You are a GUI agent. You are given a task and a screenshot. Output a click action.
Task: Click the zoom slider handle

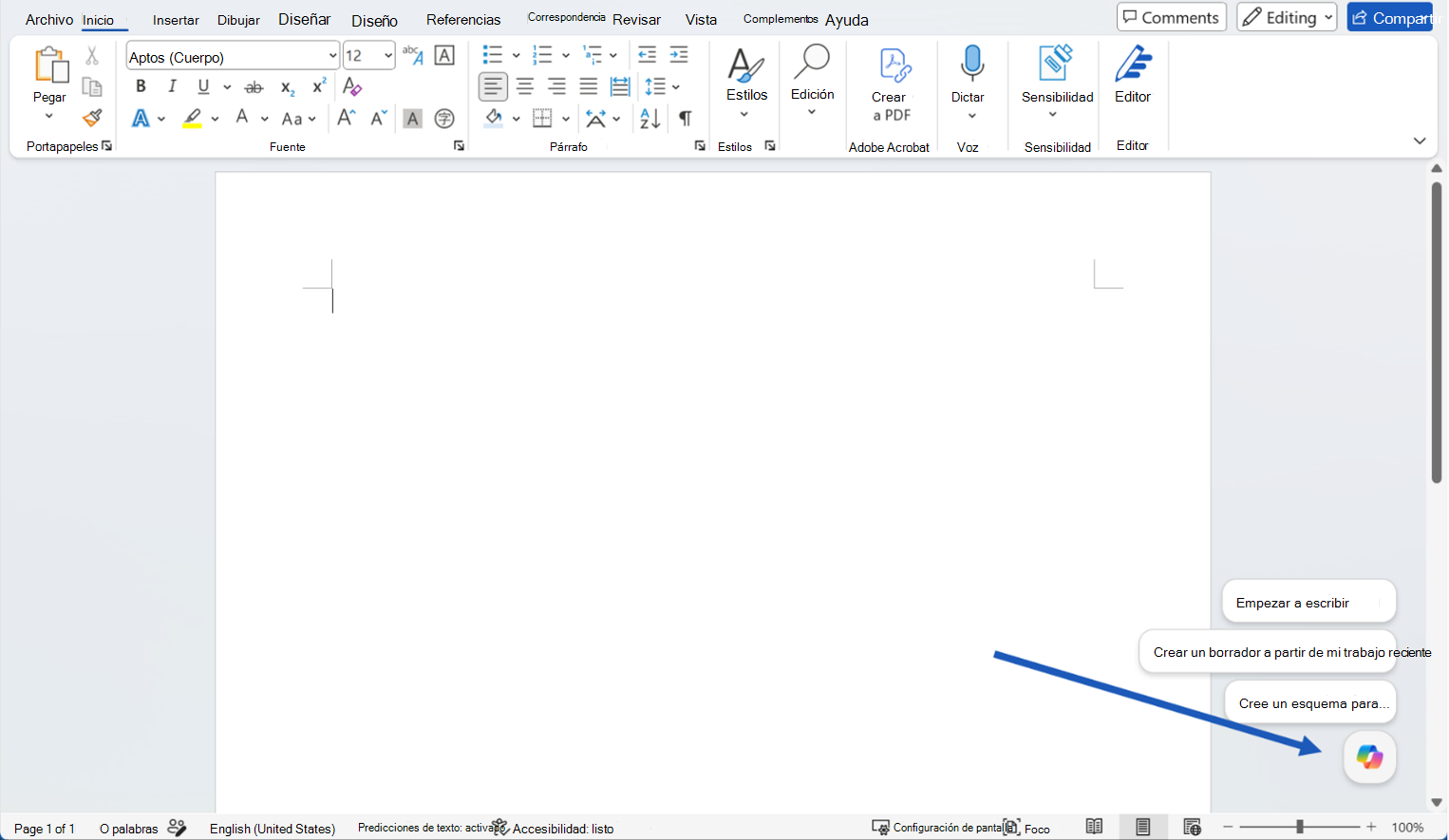click(x=1300, y=828)
